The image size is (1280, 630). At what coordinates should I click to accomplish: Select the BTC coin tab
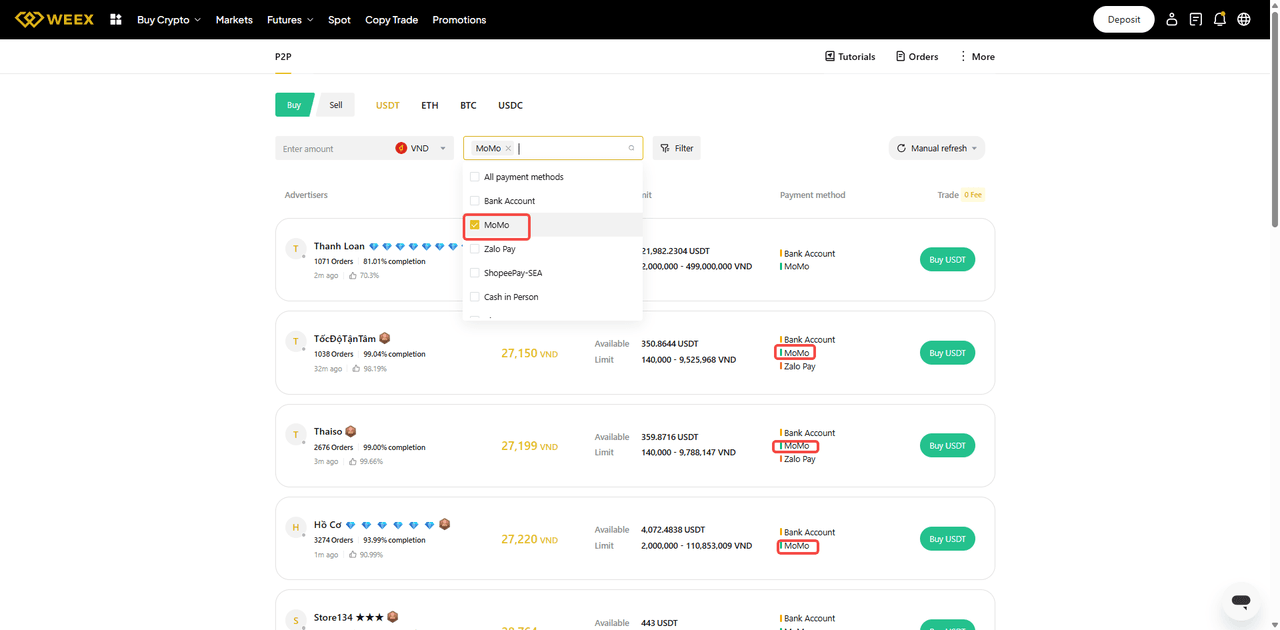(468, 105)
